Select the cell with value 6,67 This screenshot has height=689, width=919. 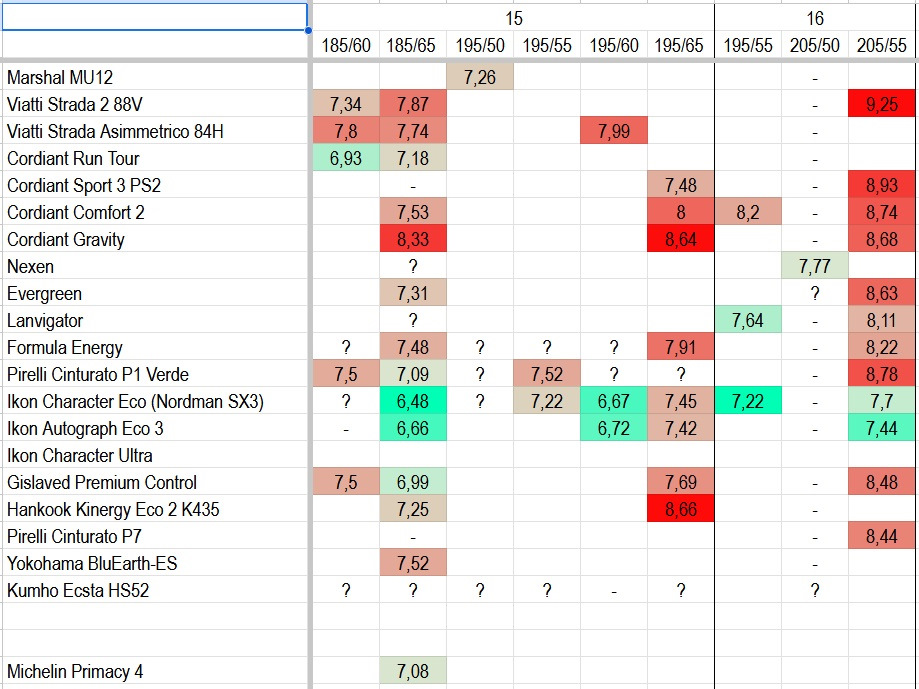[x=614, y=400]
